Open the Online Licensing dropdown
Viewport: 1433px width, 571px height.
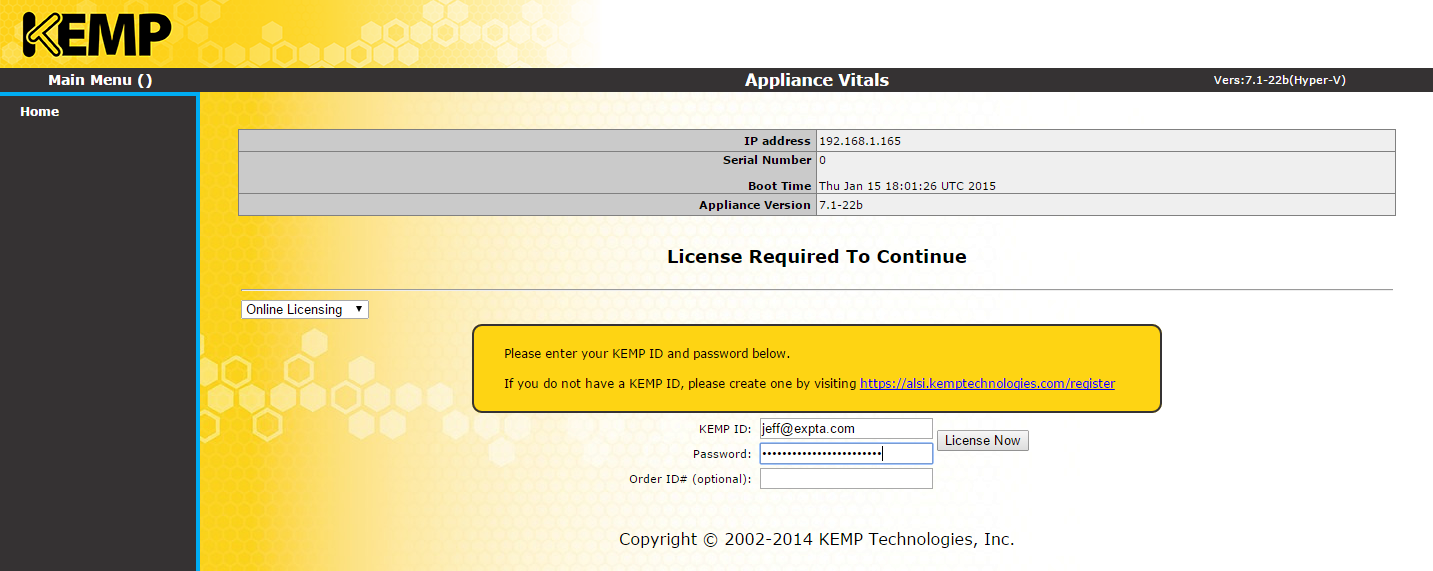pyautogui.click(x=305, y=309)
